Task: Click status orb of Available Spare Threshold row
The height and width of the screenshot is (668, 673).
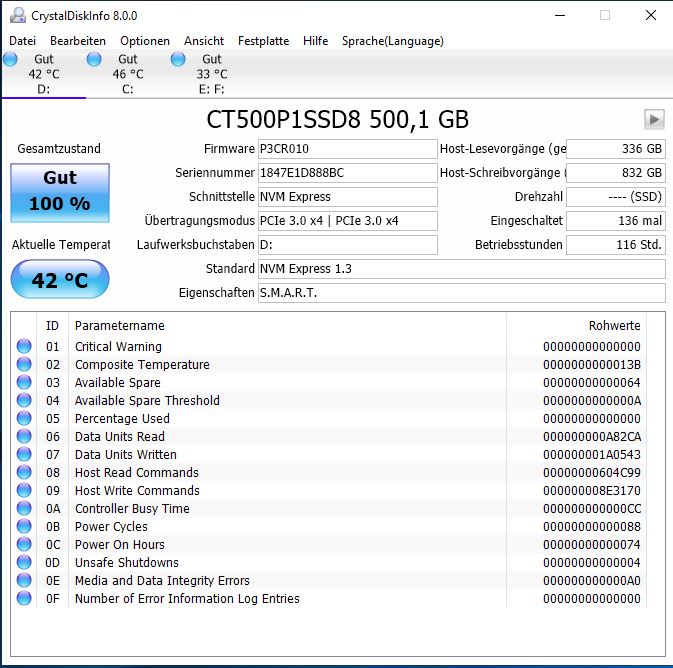Action: point(24,400)
